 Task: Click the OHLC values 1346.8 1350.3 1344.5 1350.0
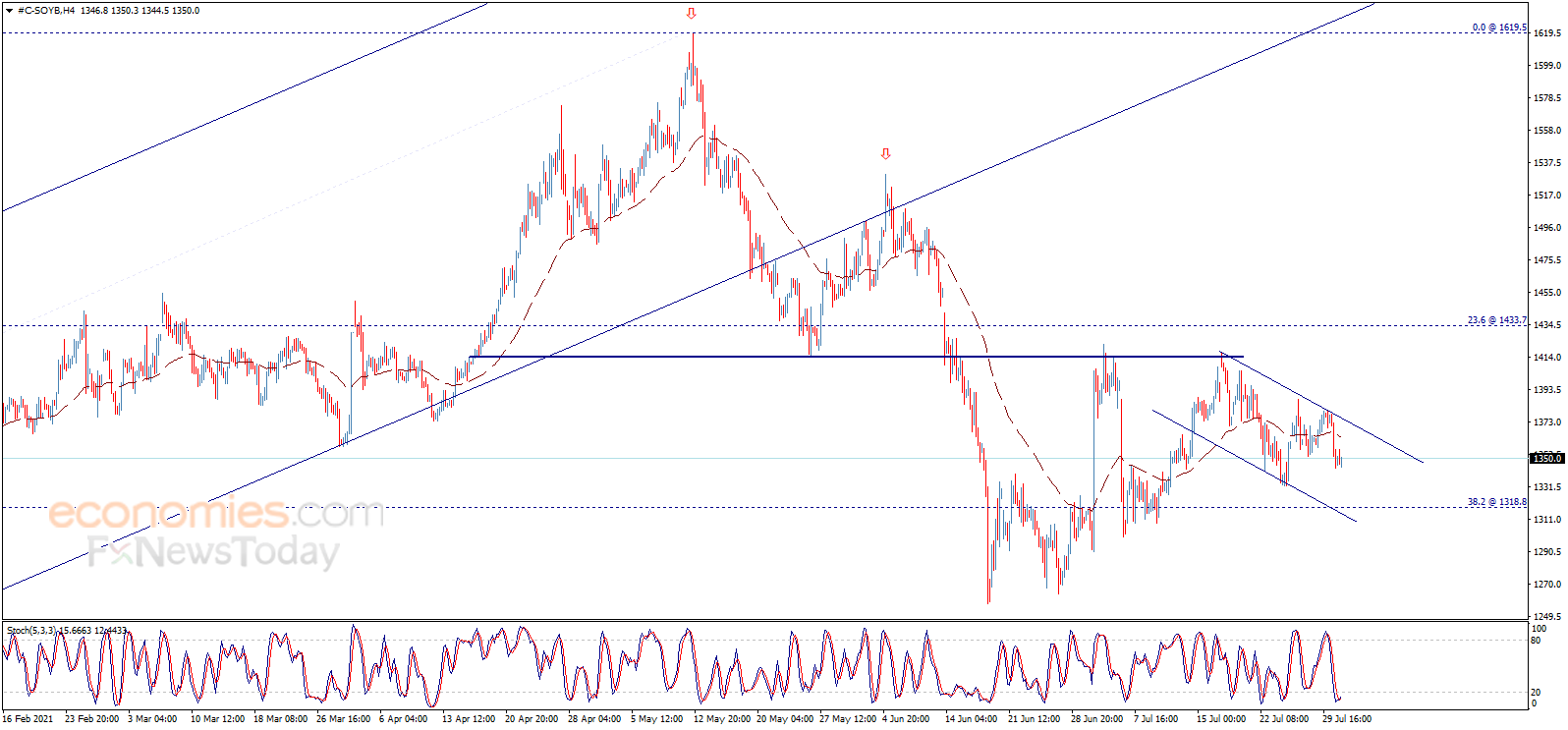[140, 11]
